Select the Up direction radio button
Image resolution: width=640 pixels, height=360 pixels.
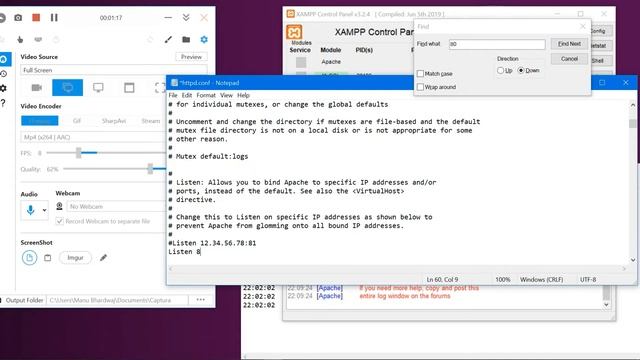[500, 70]
